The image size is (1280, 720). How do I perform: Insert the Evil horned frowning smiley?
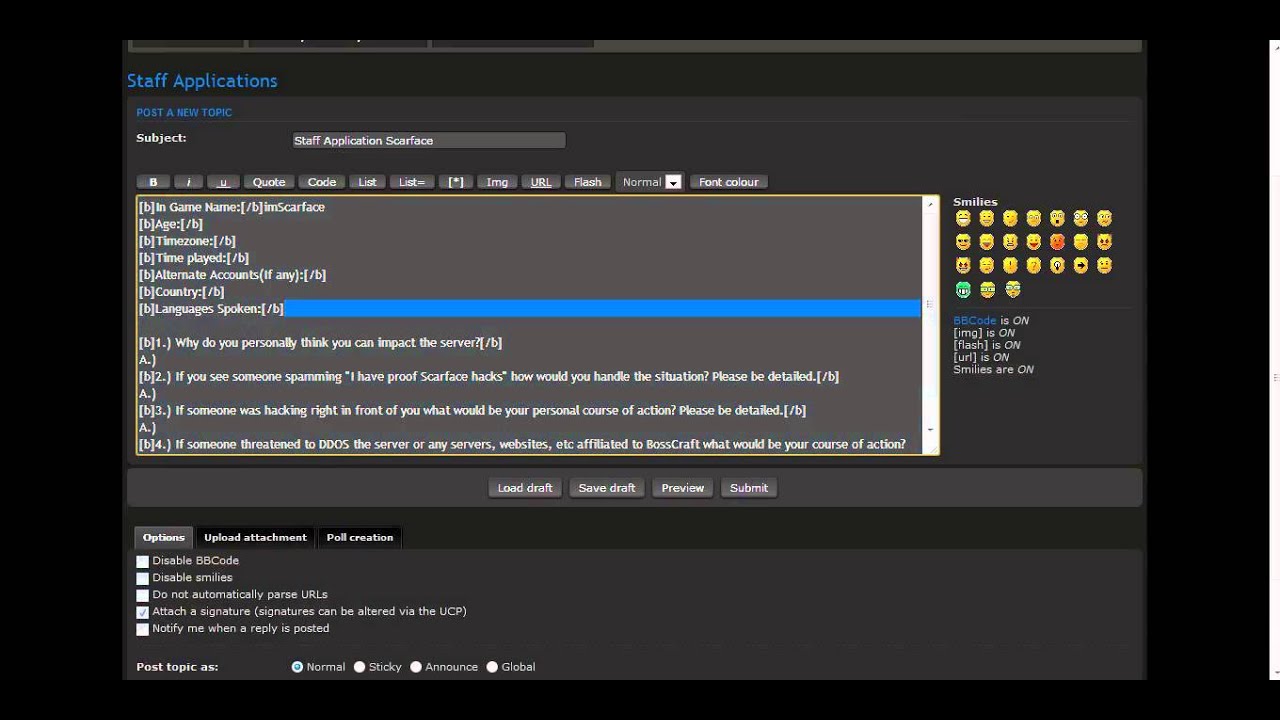1104,242
